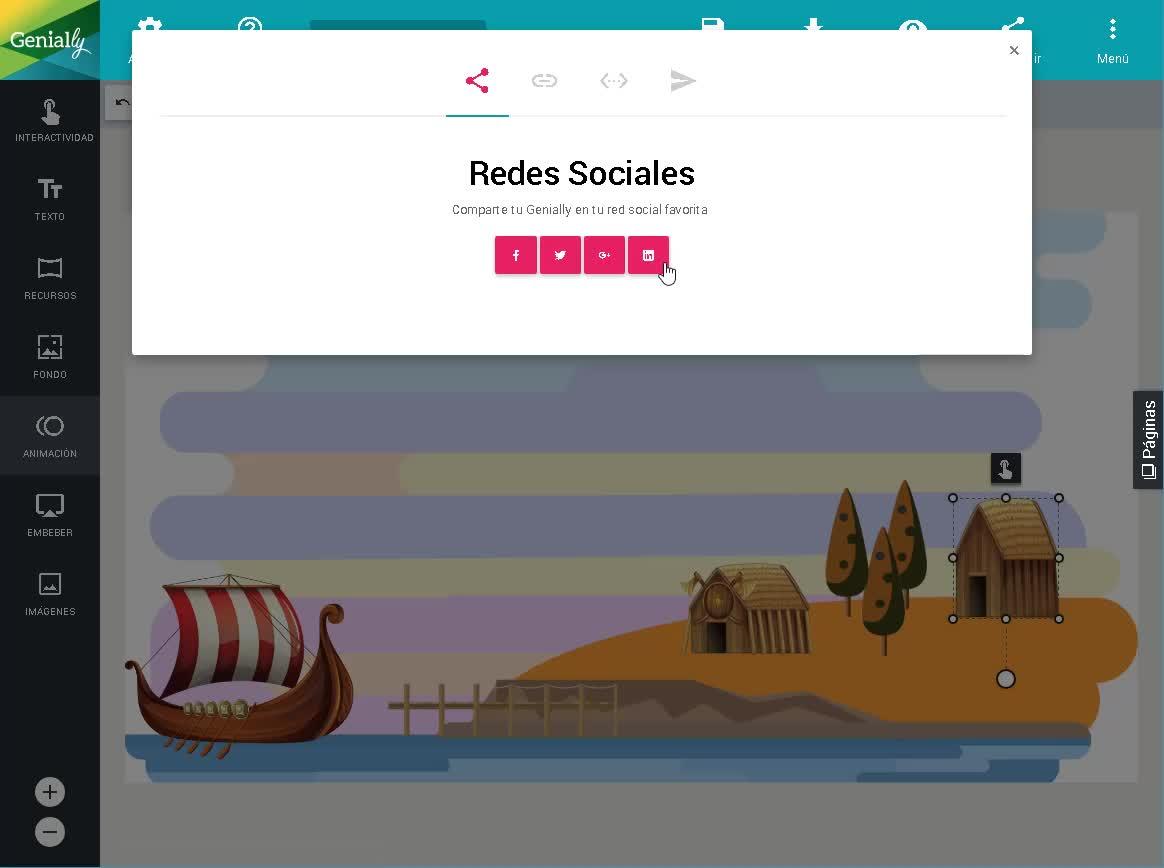Open the send by email tab
The height and width of the screenshot is (868, 1164).
(683, 80)
